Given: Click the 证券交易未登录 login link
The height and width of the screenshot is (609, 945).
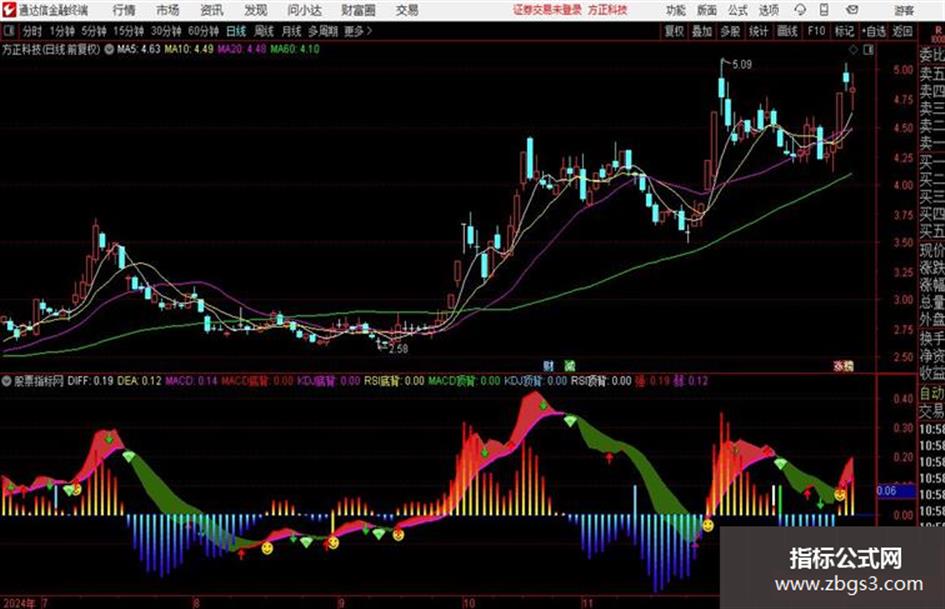Looking at the screenshot, I should click(547, 10).
